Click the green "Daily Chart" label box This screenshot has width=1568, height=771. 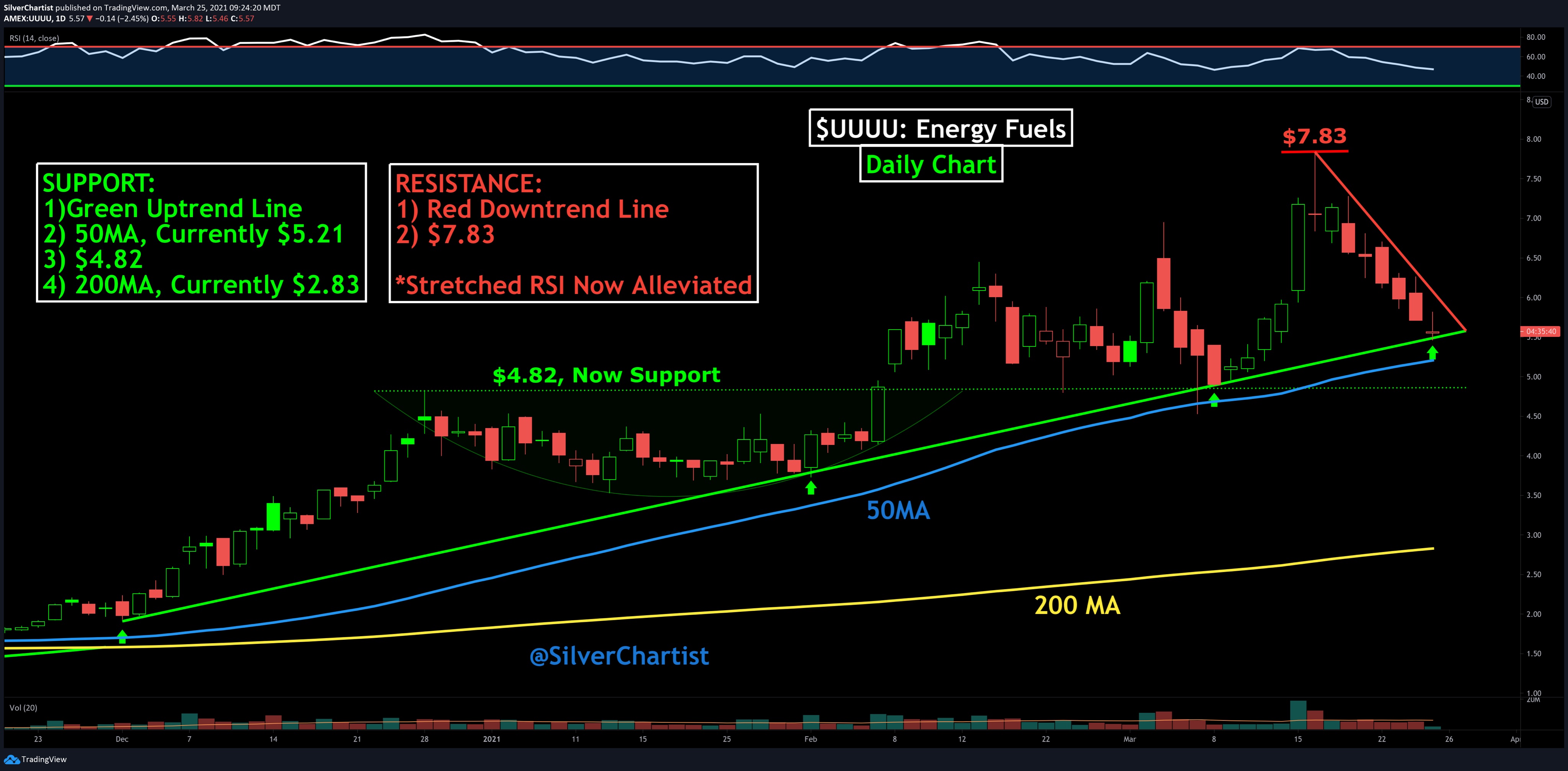[x=931, y=164]
